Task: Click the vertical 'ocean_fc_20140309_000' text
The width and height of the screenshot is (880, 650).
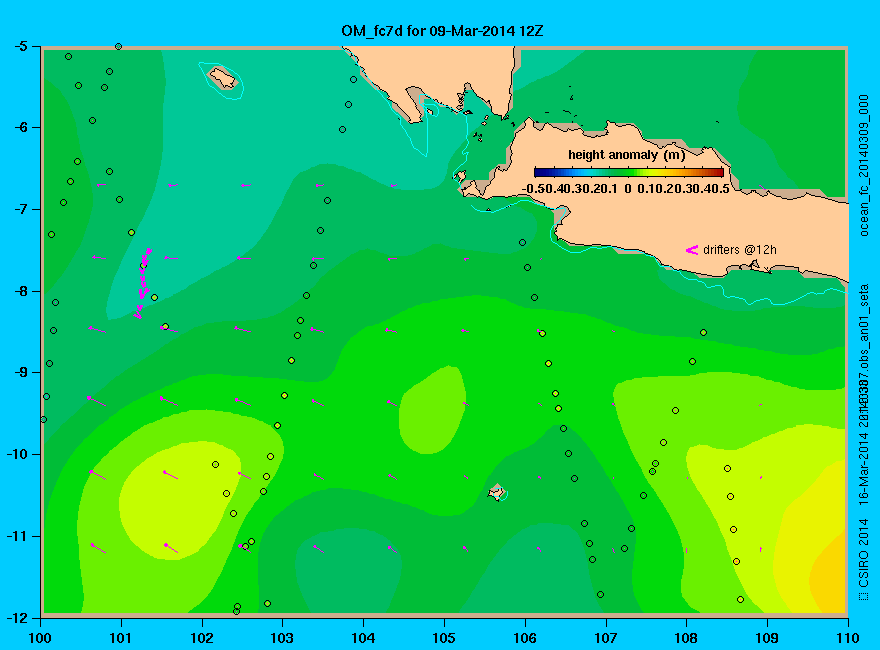Action: point(864,166)
